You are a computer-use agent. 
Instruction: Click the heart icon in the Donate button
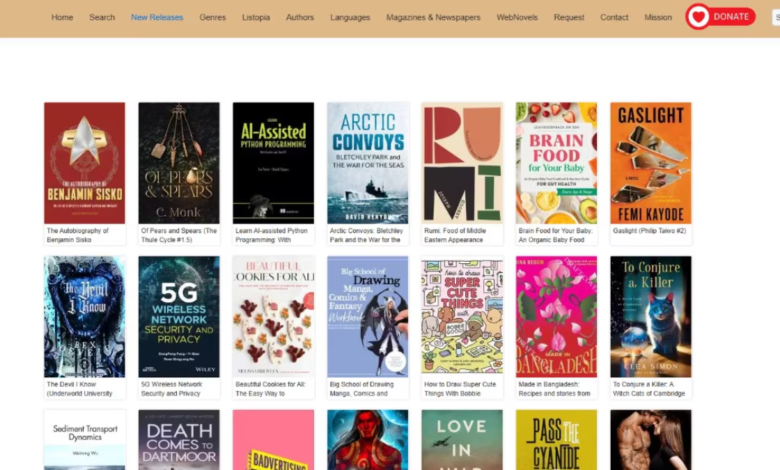click(698, 17)
